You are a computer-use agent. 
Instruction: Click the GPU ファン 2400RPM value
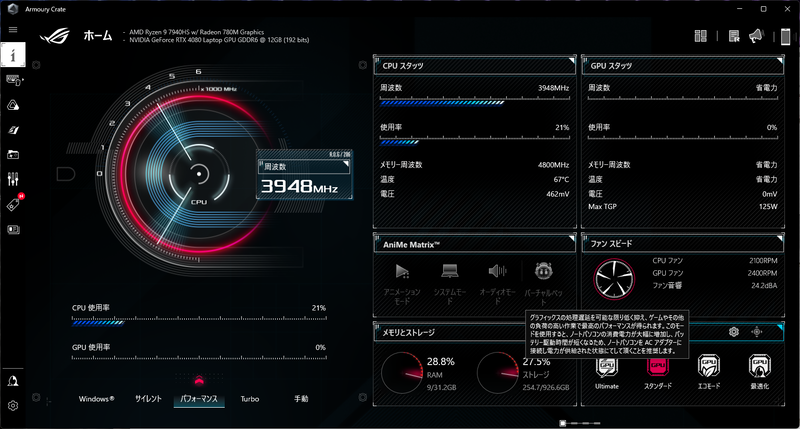click(x=762, y=273)
